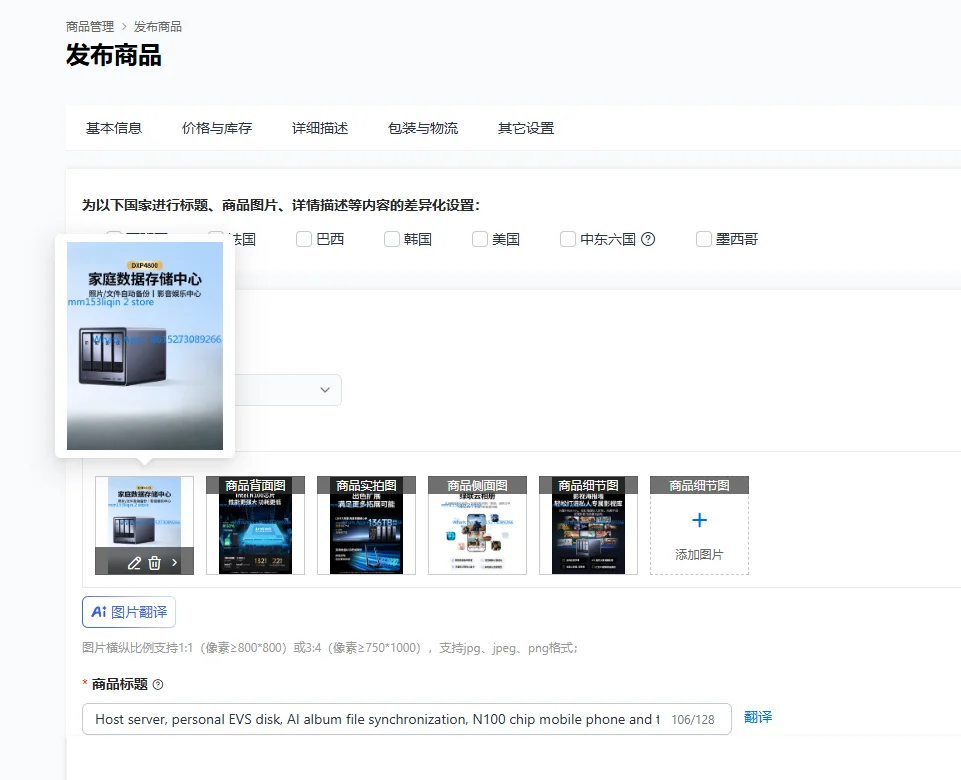Tick the 墨西哥 checkbox
Screen dimensions: 961x780
click(x=704, y=239)
